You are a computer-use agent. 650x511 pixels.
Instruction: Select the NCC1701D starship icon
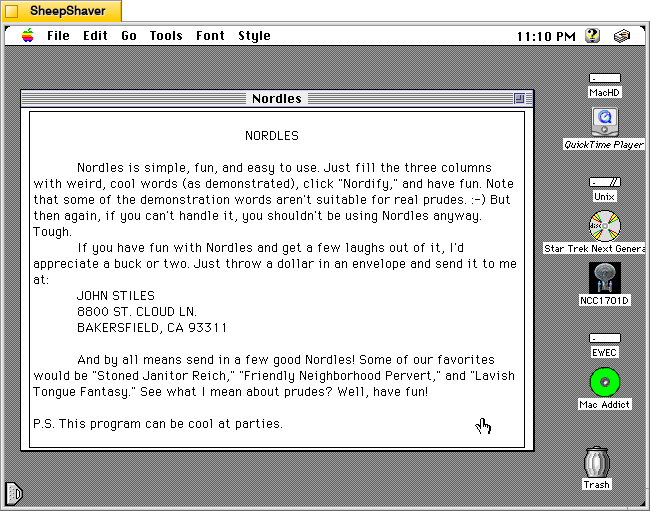[605, 278]
